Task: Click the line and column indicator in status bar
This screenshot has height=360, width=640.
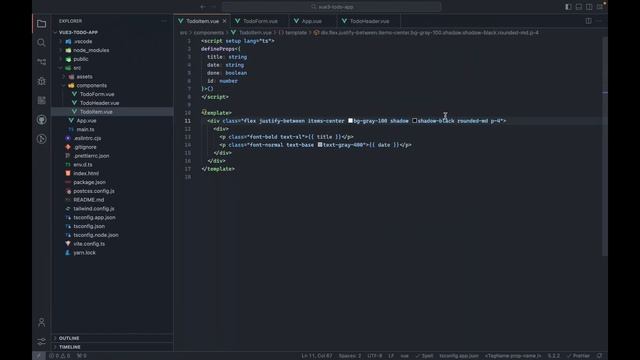Action: click(316, 356)
